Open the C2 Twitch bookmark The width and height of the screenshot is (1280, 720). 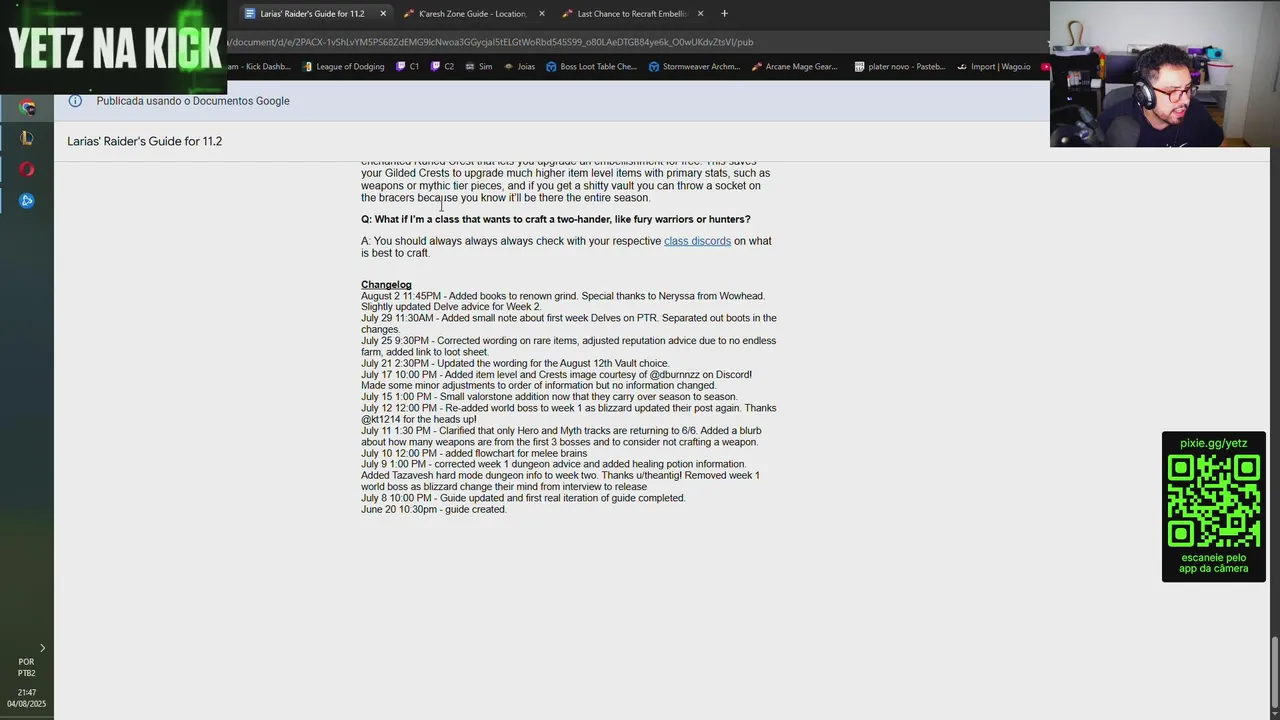click(x=442, y=67)
